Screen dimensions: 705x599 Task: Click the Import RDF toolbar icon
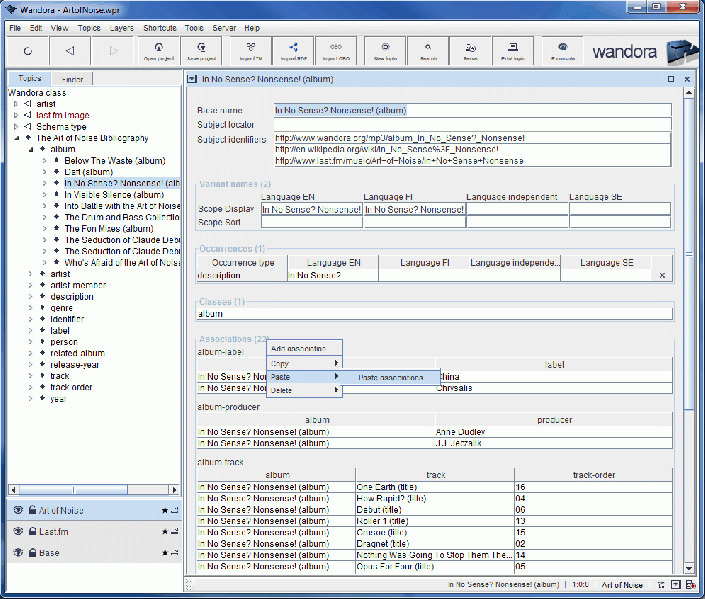point(292,50)
